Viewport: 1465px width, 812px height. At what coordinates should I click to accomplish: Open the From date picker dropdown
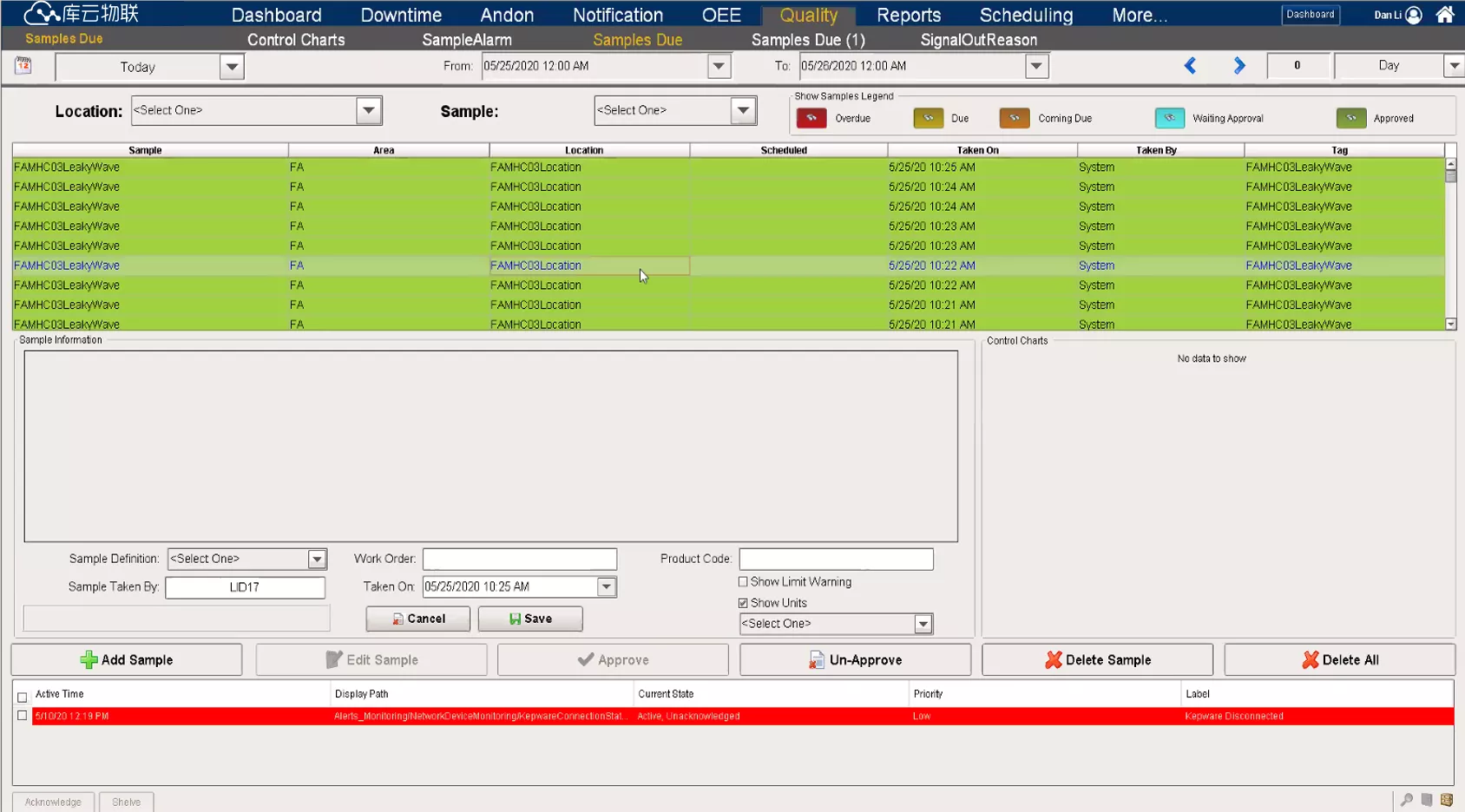[719, 66]
